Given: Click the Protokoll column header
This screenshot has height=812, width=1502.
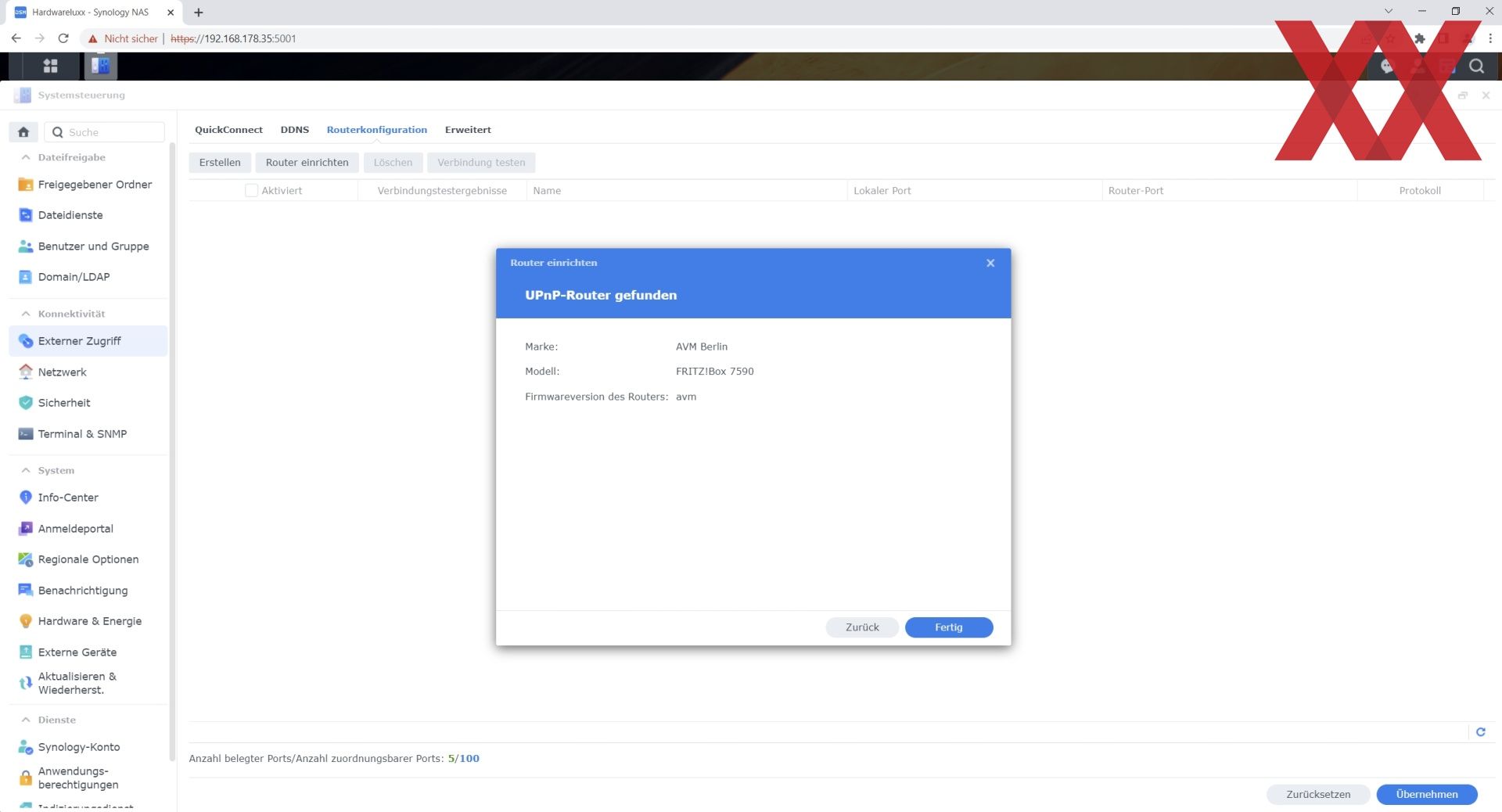Looking at the screenshot, I should 1420,190.
